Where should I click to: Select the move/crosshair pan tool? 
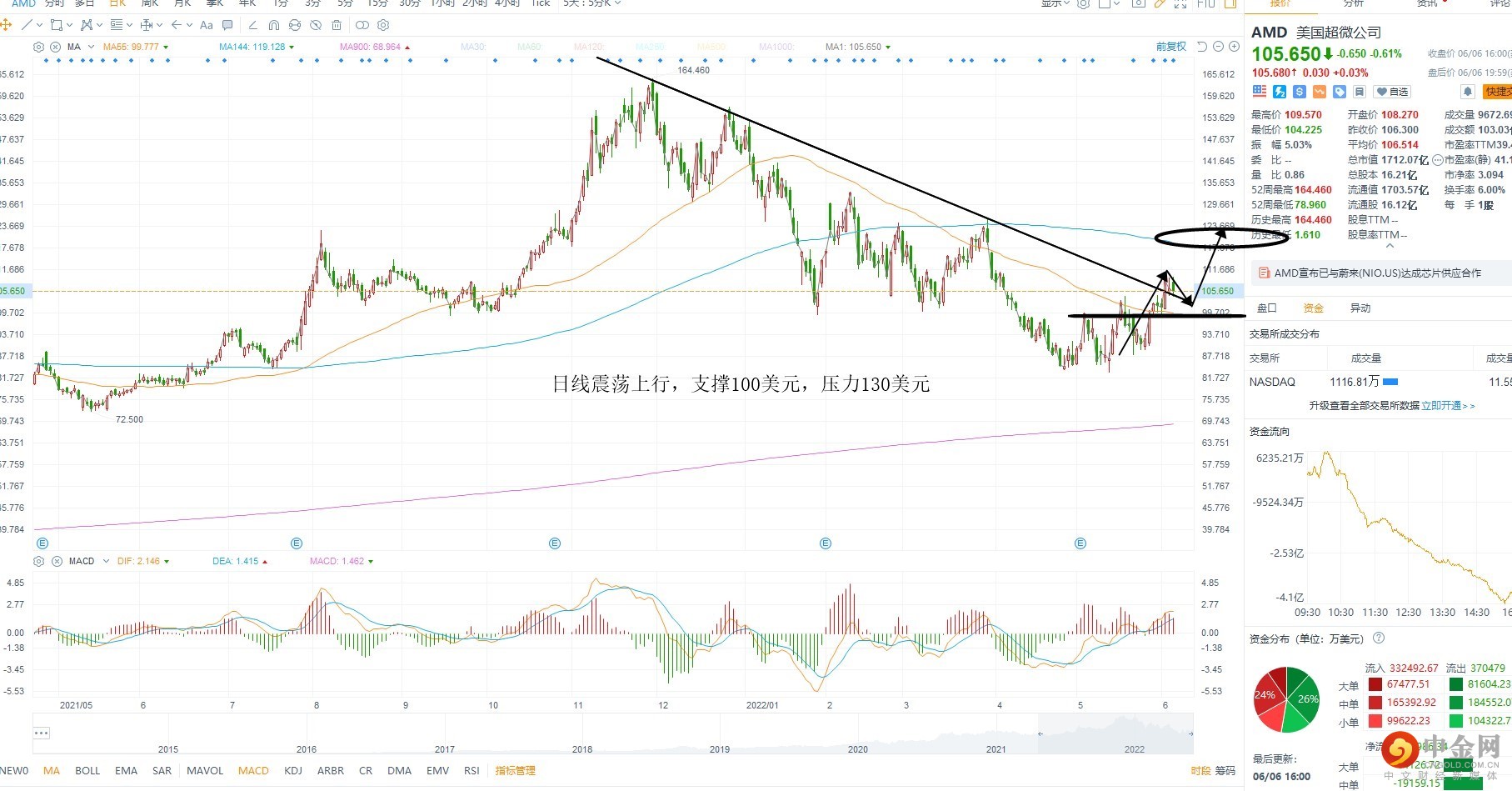[x=6, y=25]
